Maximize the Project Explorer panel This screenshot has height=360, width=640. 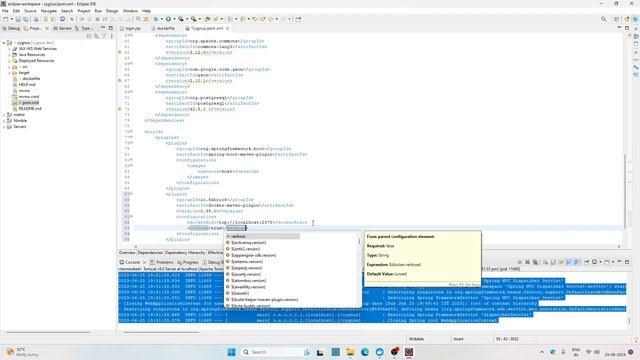click(111, 28)
